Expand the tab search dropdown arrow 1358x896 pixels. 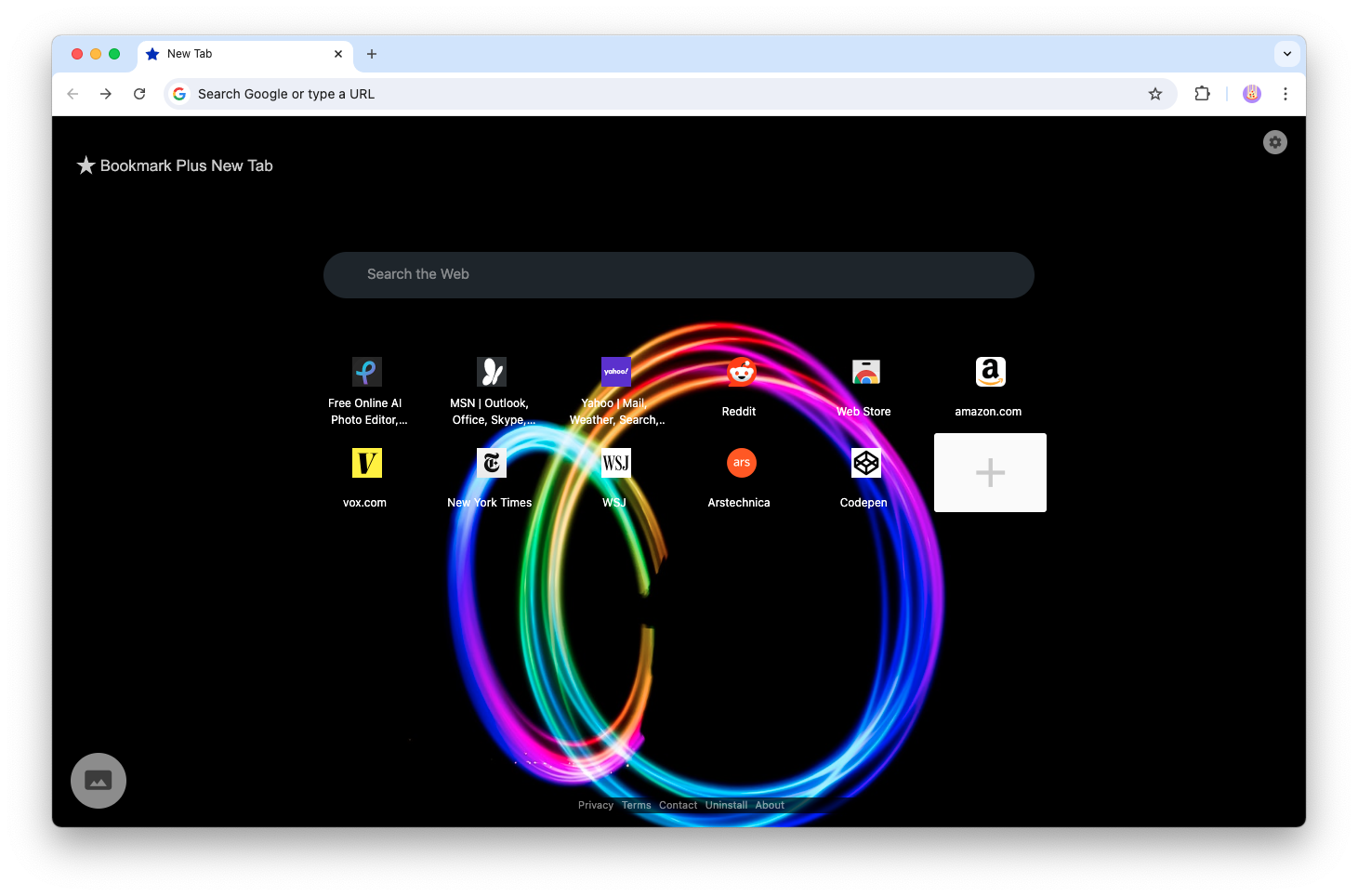(x=1287, y=54)
